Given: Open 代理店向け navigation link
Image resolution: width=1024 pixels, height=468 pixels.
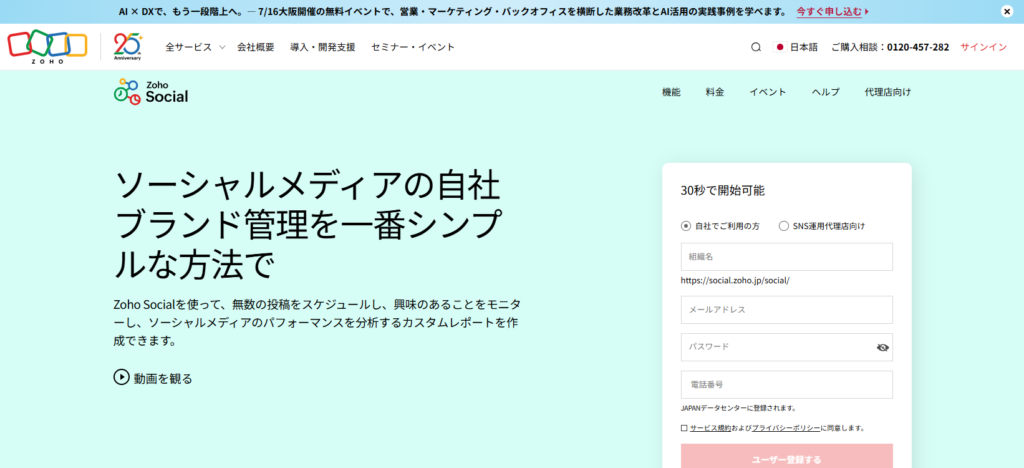Looking at the screenshot, I should [x=888, y=92].
